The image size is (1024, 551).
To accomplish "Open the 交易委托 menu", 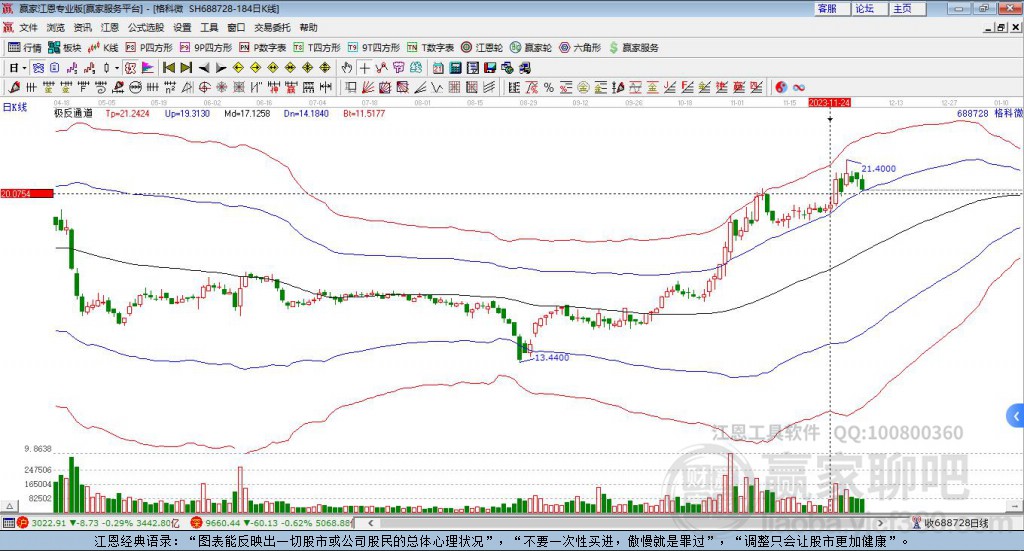I will (272, 27).
